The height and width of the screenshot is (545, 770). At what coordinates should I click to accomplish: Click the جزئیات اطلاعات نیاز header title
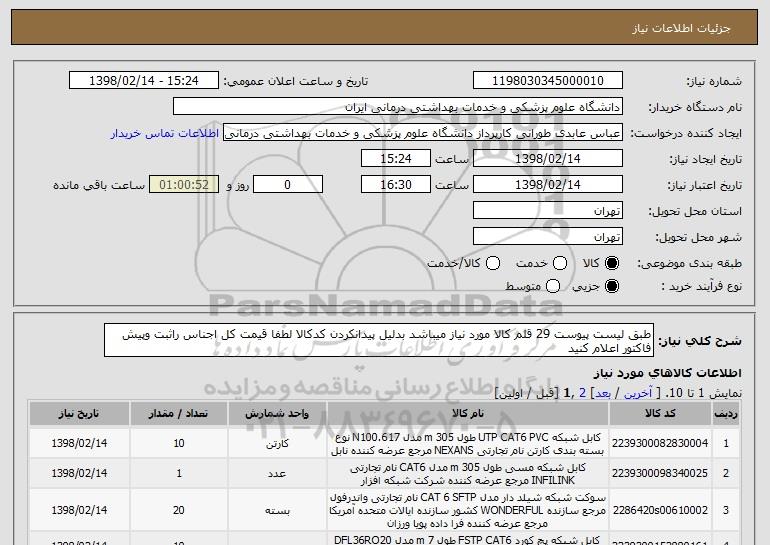pyautogui.click(x=681, y=28)
